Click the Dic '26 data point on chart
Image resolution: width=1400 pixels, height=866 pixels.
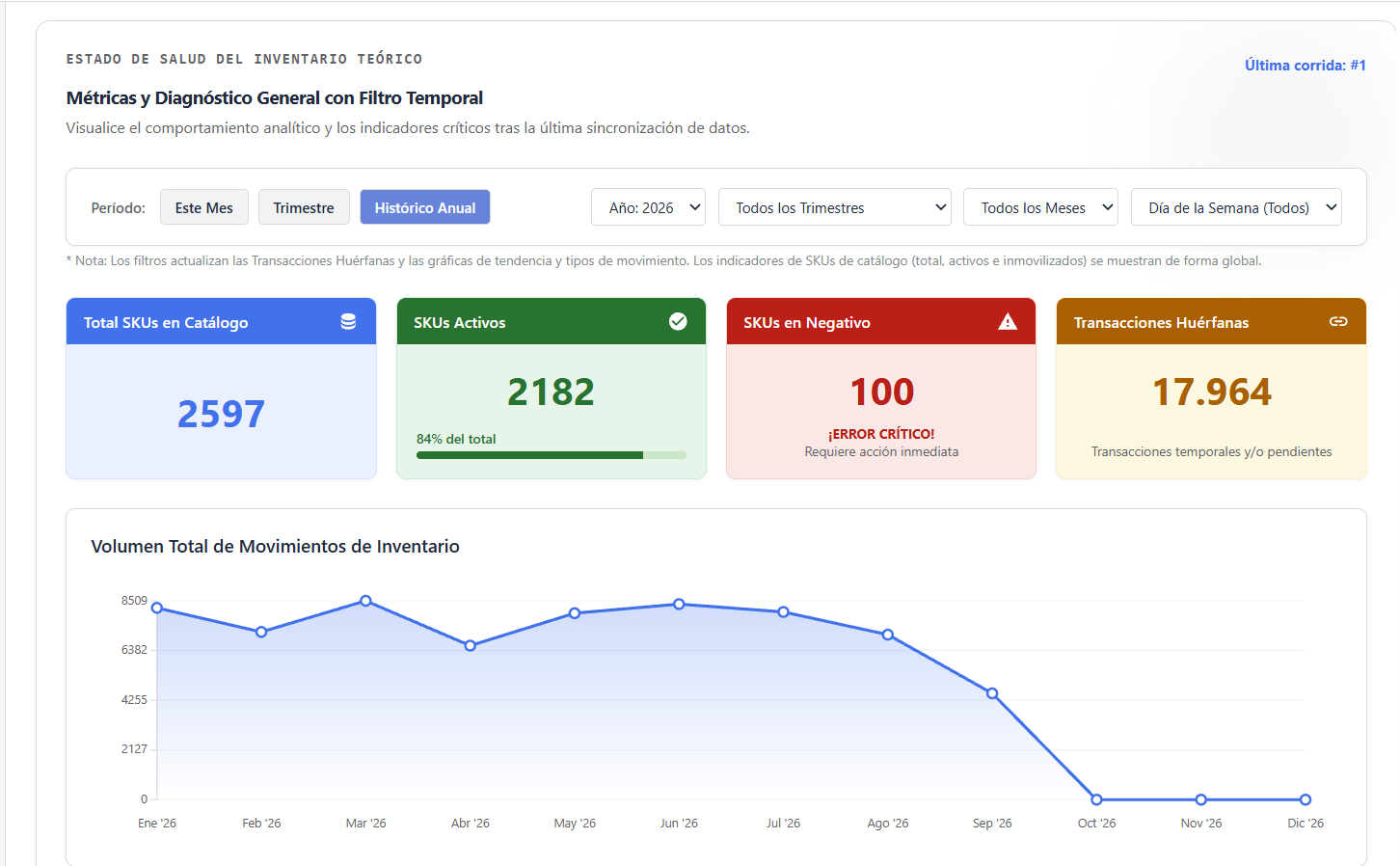click(1306, 799)
